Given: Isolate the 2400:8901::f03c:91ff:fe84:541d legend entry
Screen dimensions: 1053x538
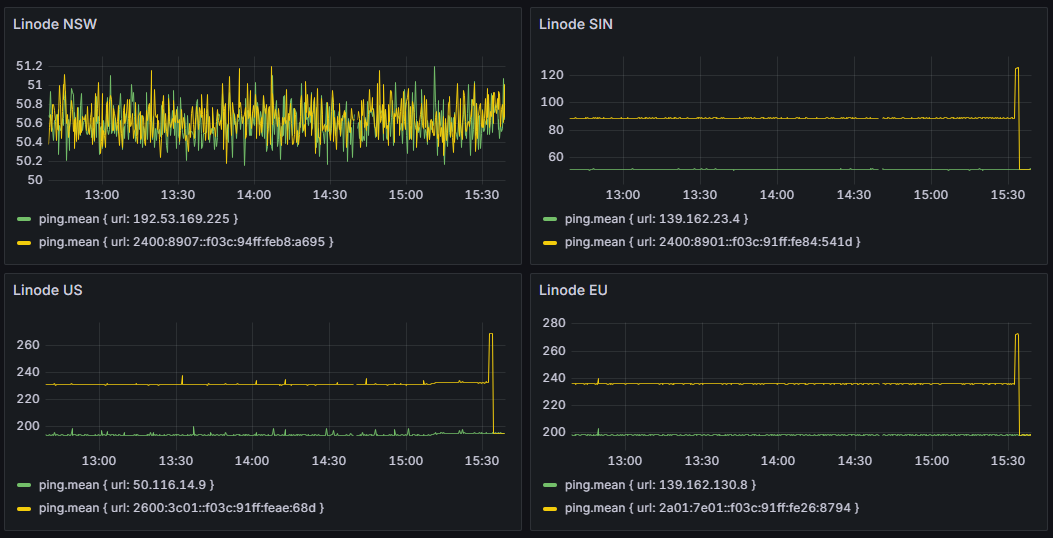Looking at the screenshot, I should point(713,241).
